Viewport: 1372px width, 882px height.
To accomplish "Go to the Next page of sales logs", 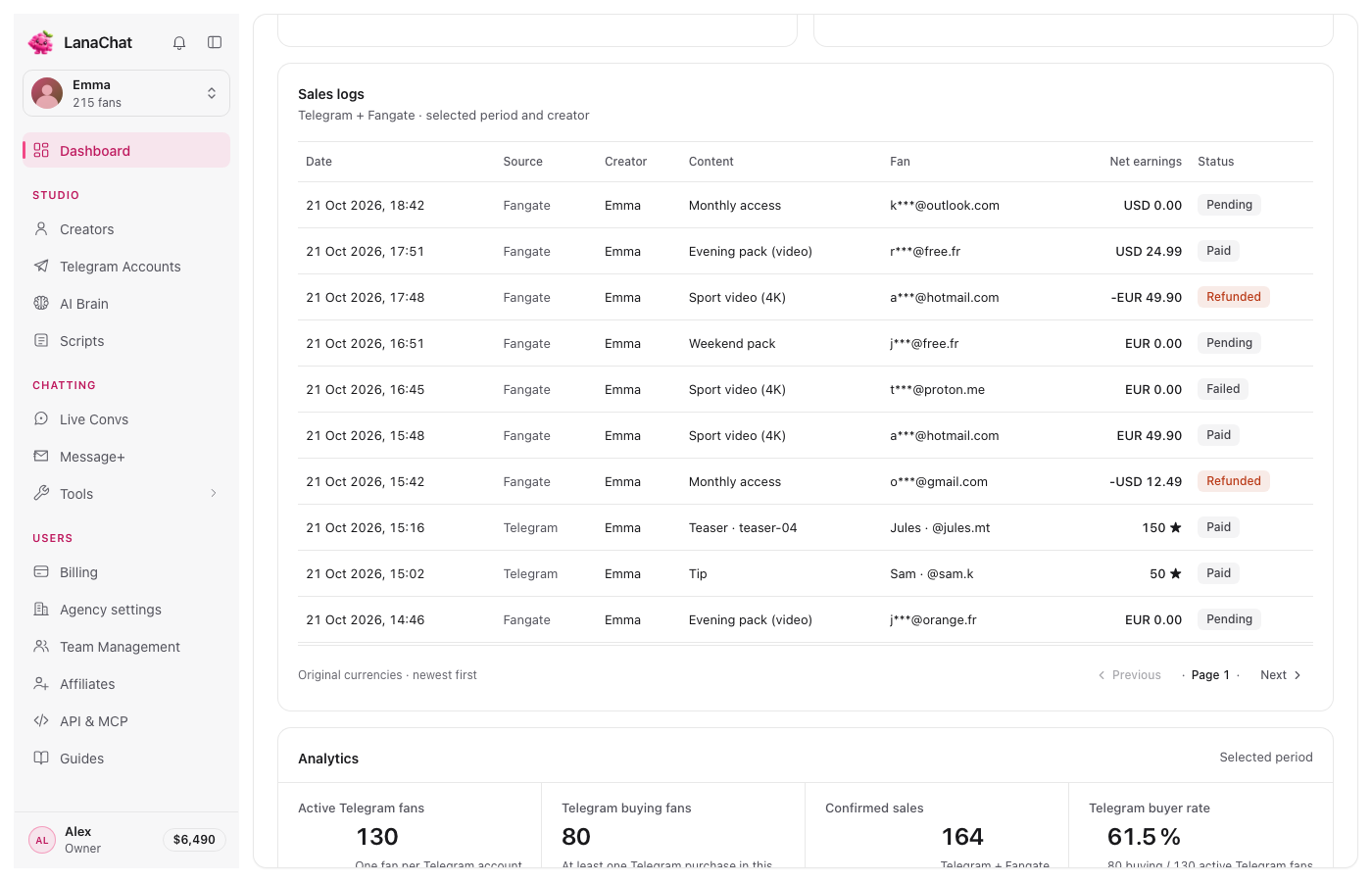I will click(x=1281, y=675).
